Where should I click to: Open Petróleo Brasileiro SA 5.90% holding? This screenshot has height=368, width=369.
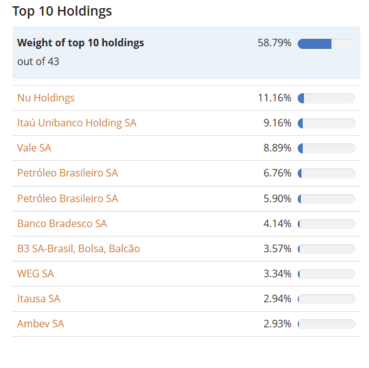[x=67, y=198]
